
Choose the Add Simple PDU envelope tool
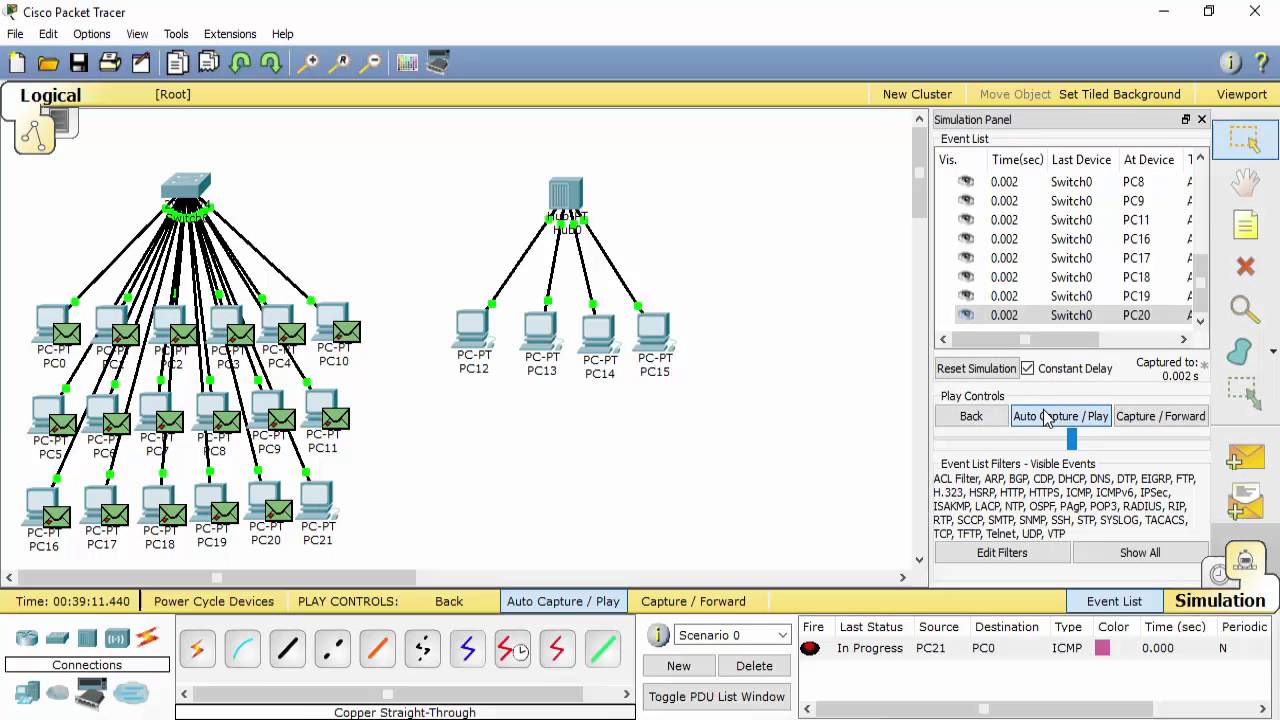point(1245,458)
